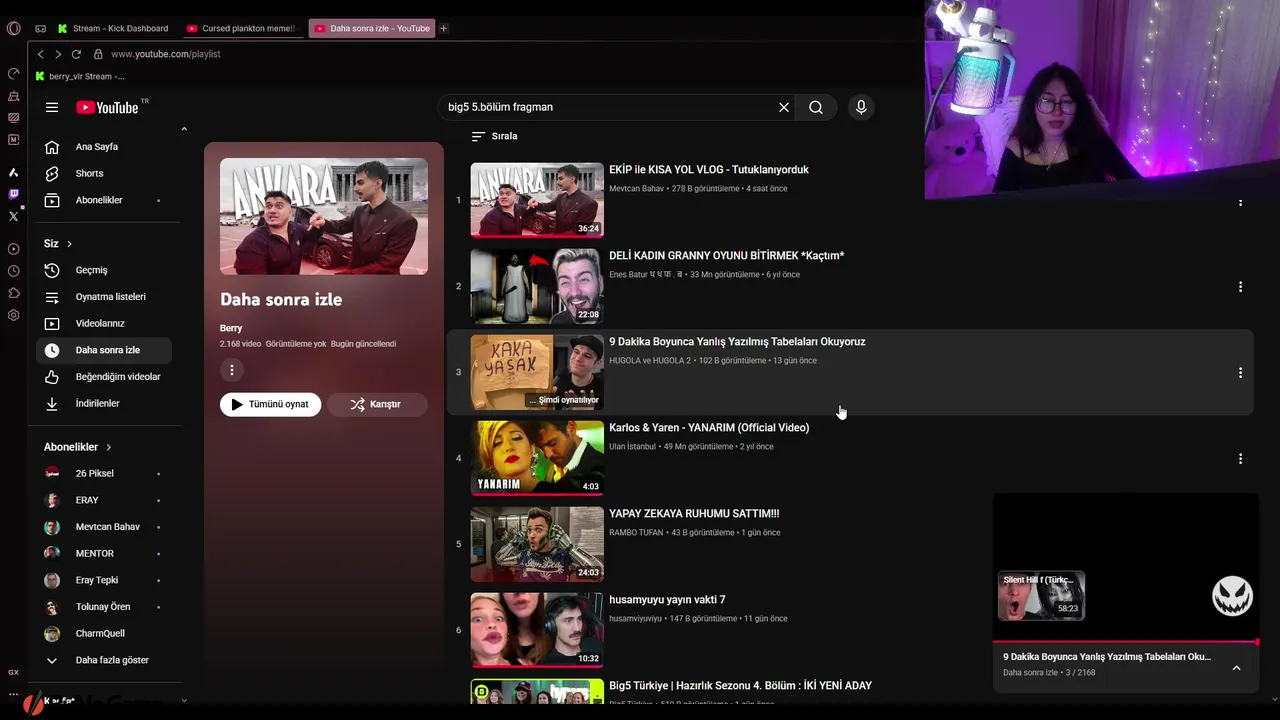Switch to Cursed plankton meme tab
Viewport: 1280px width, 720px height.
point(241,28)
